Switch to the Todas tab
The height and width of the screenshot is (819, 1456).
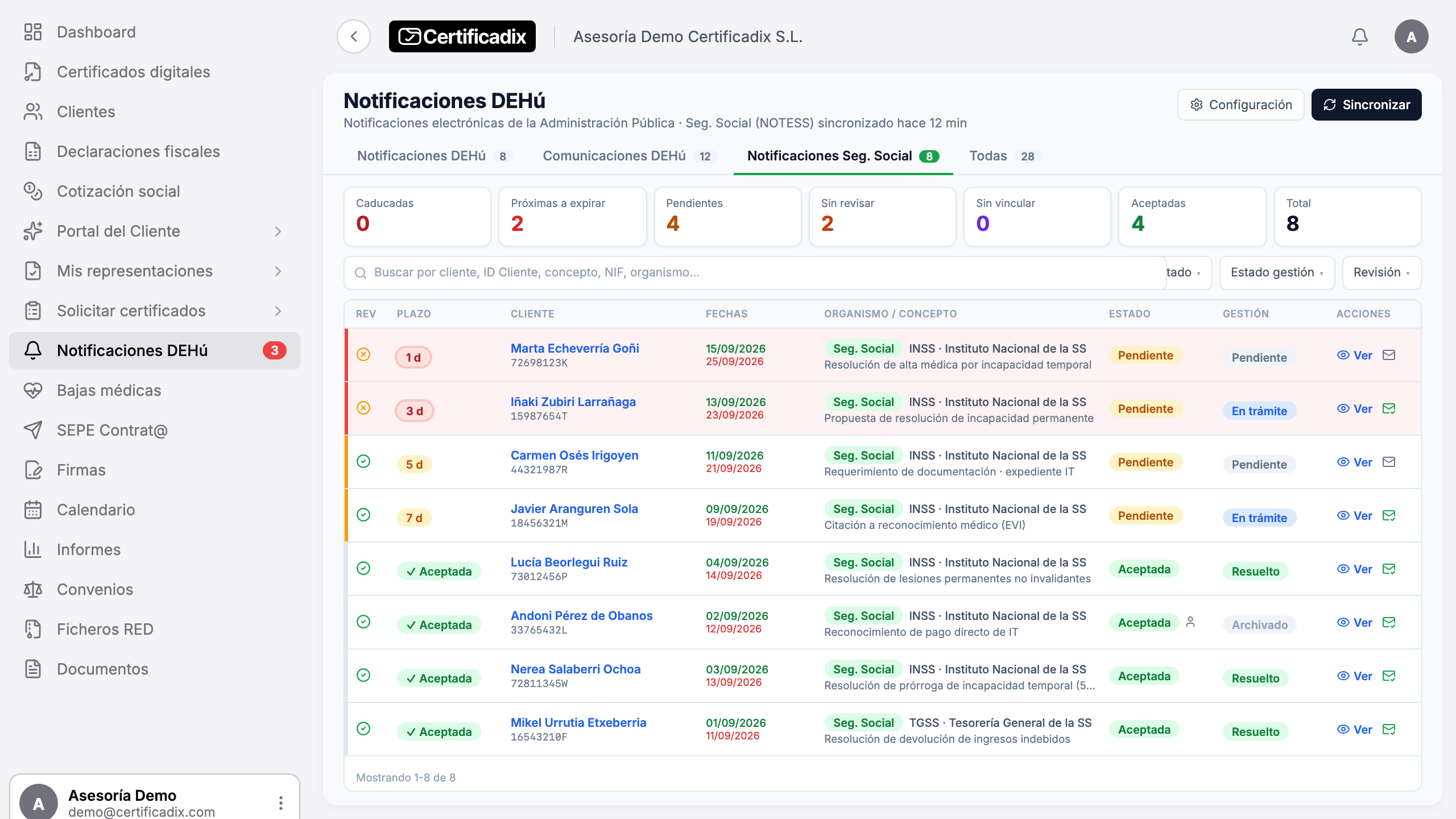[1005, 156]
